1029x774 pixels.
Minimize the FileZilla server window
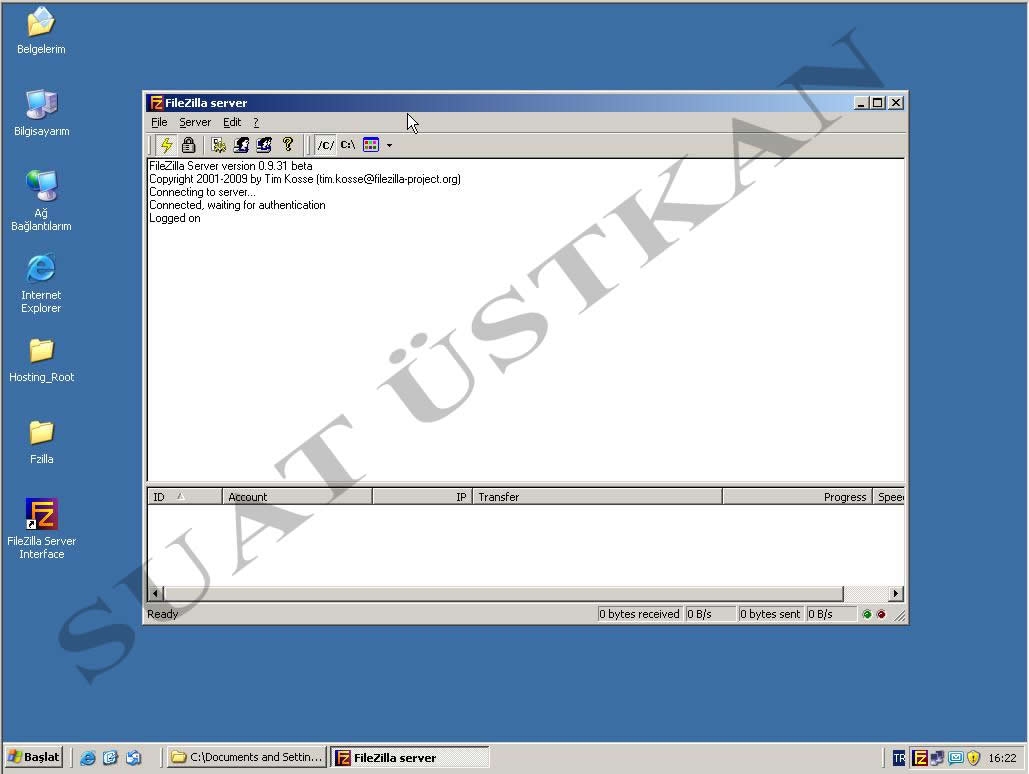[x=861, y=103]
